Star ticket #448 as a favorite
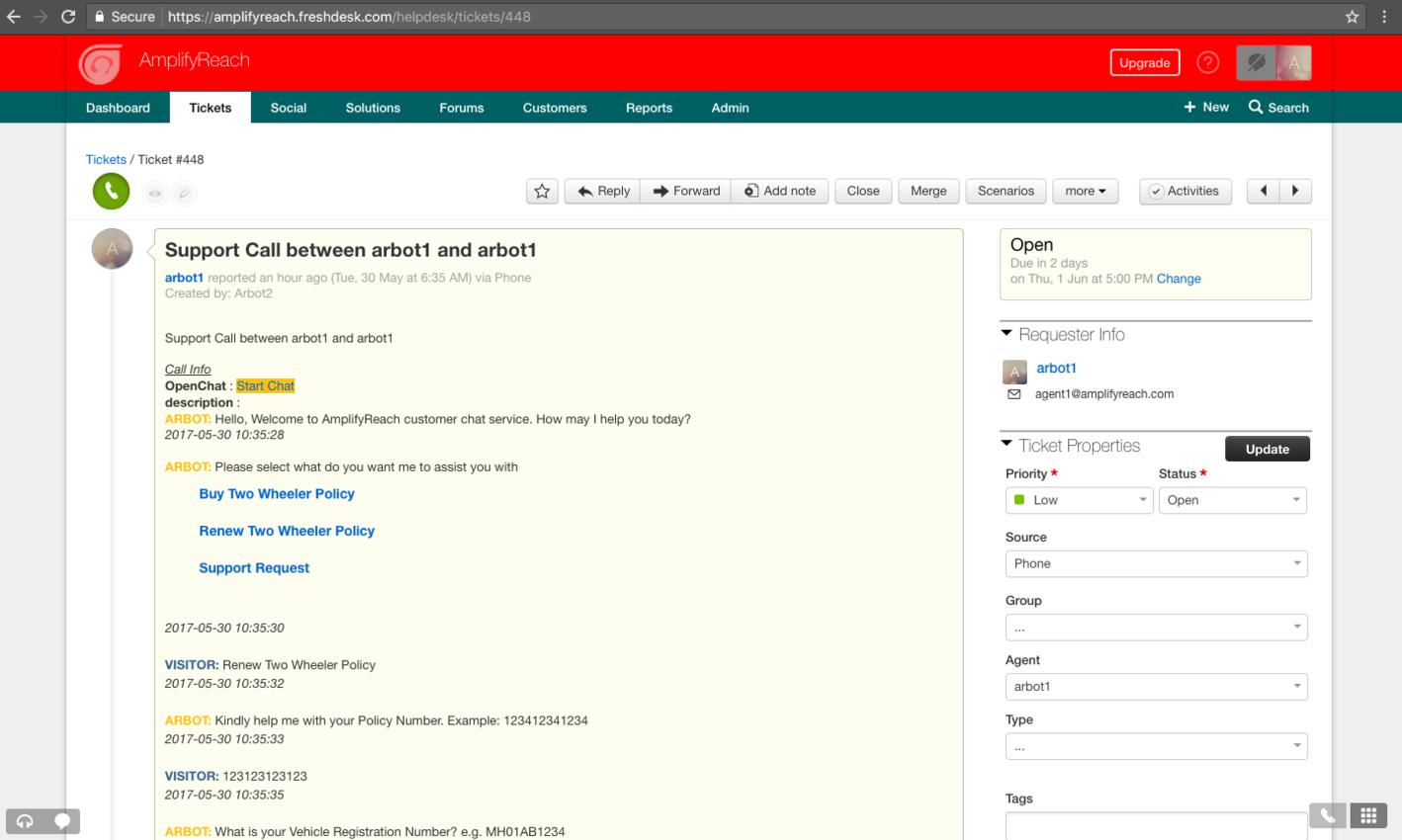The height and width of the screenshot is (840, 1402). pos(541,191)
